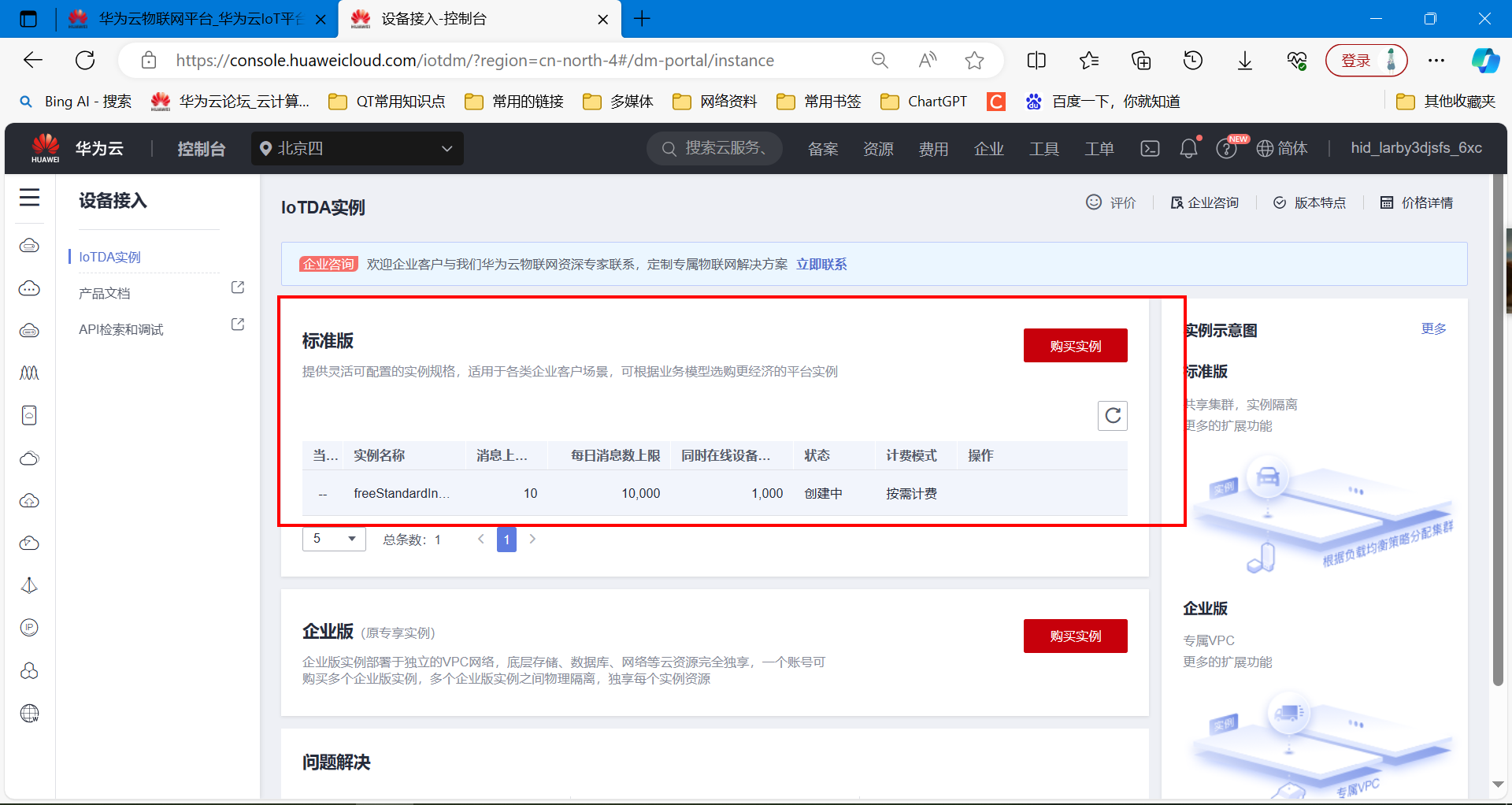Open help question mark icon with NEW badge
The height and width of the screenshot is (805, 1512).
[1226, 148]
